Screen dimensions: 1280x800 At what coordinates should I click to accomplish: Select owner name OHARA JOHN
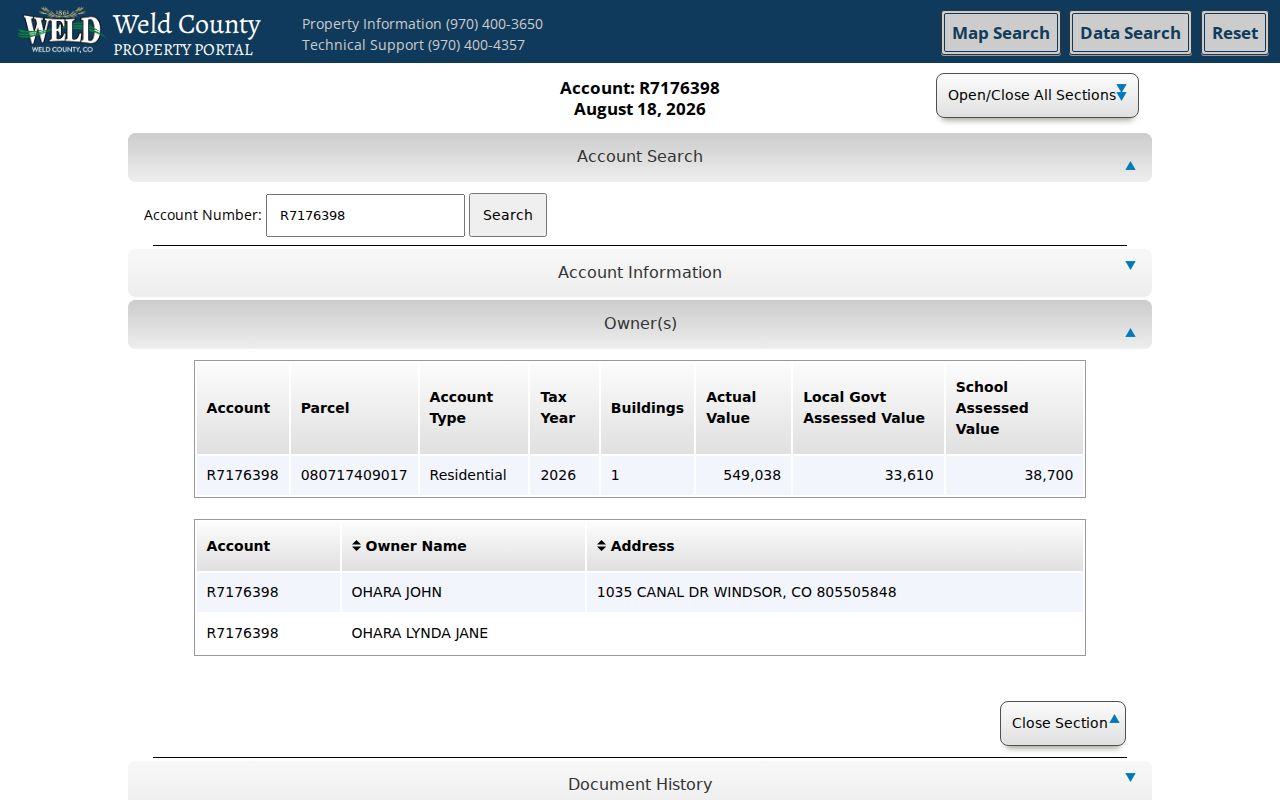tap(396, 592)
